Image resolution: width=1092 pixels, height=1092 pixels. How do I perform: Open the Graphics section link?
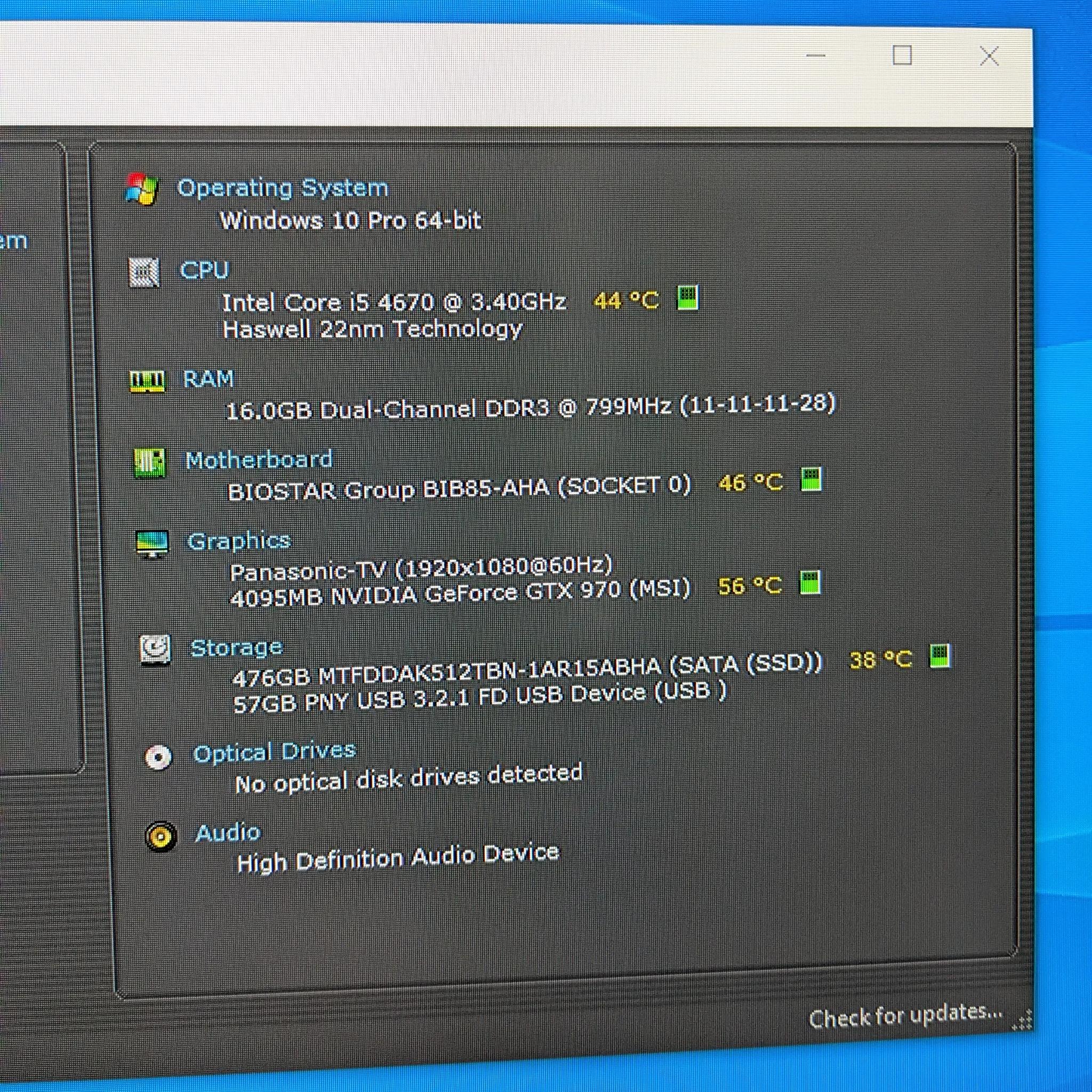pyautogui.click(x=239, y=542)
